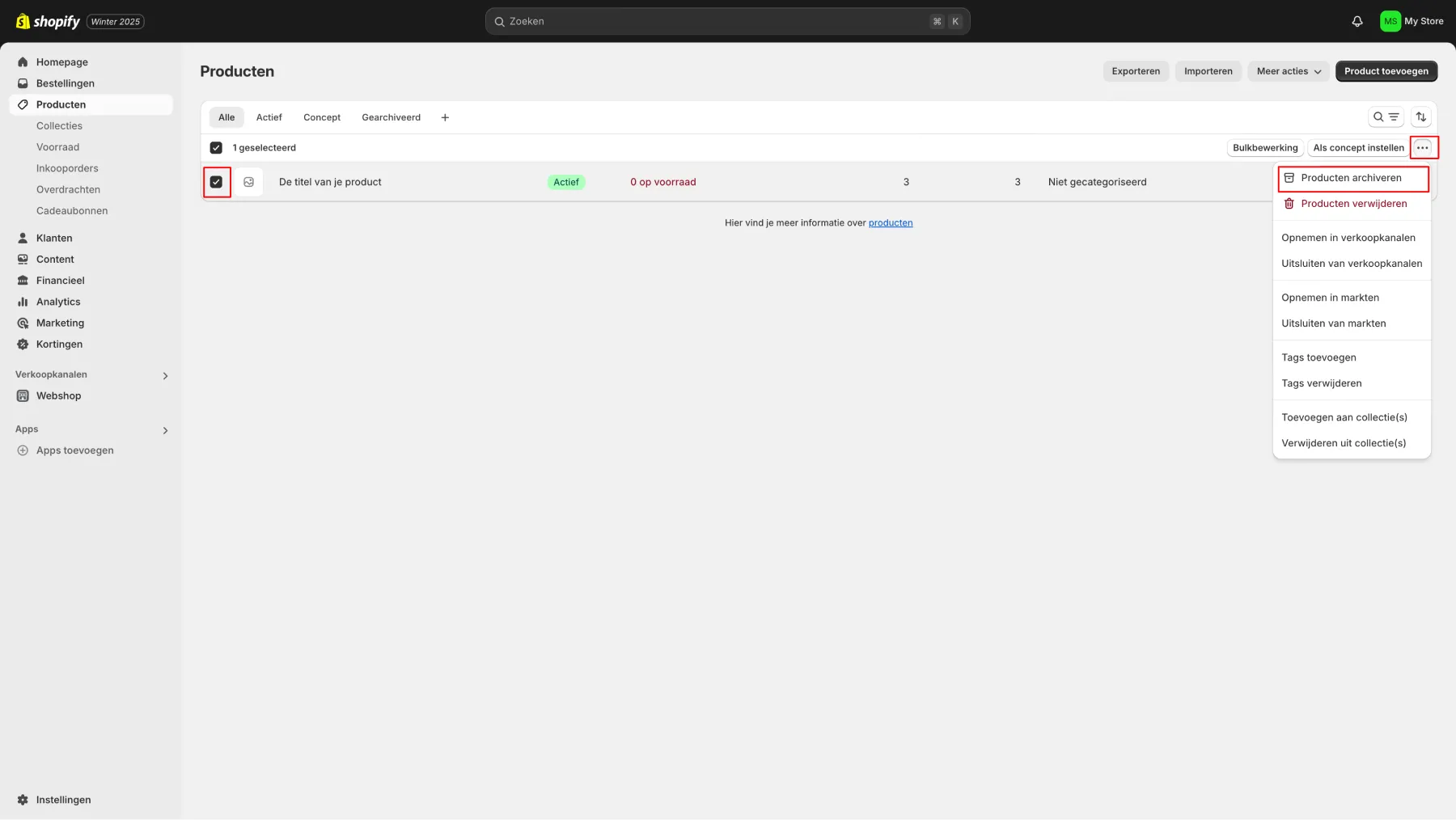Open the three-dots more actions button
The width and height of the screenshot is (1456, 820).
(x=1422, y=148)
